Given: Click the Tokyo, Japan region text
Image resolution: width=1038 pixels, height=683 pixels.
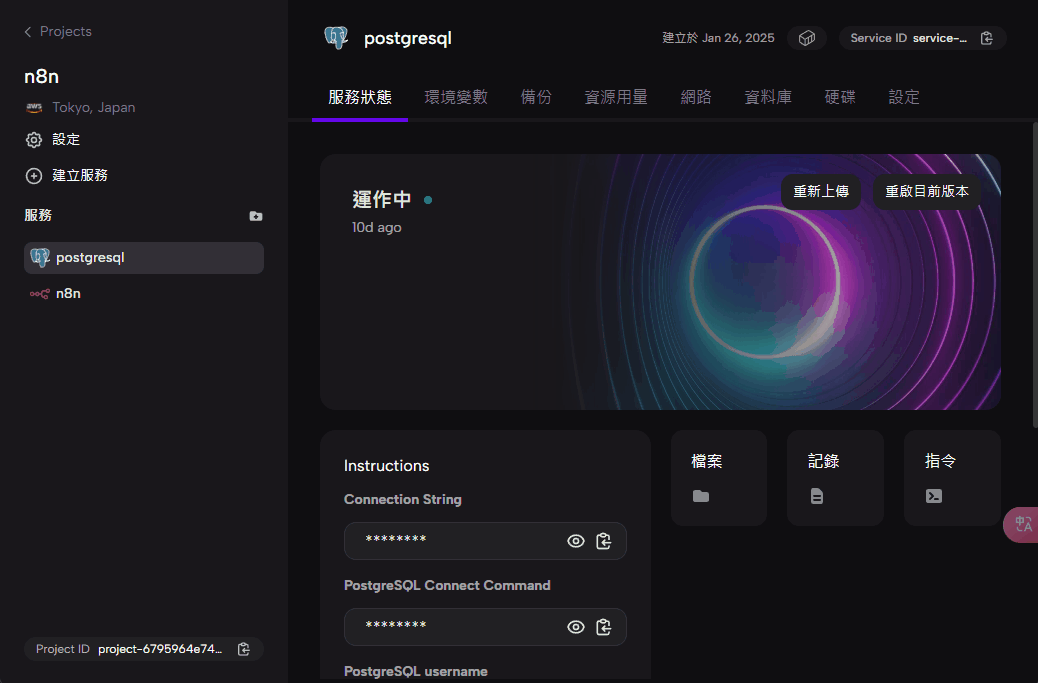Looking at the screenshot, I should 94,107.
